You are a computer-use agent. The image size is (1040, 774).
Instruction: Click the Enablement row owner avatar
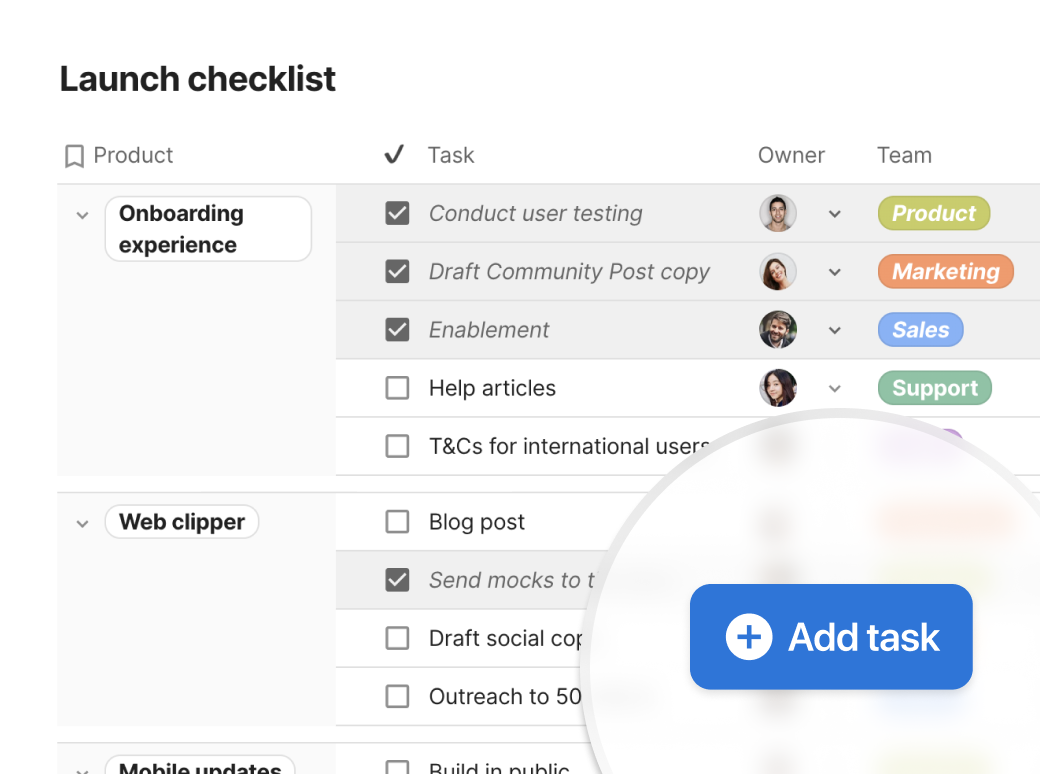[778, 330]
